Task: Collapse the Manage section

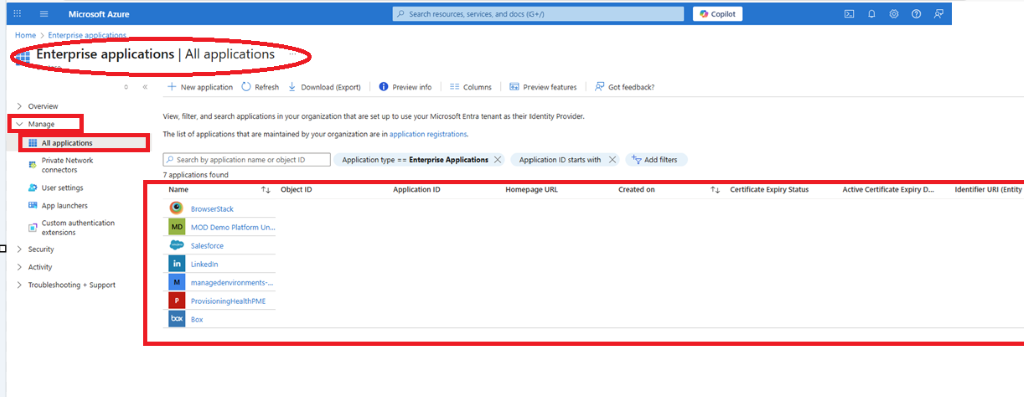Action: [x=36, y=124]
